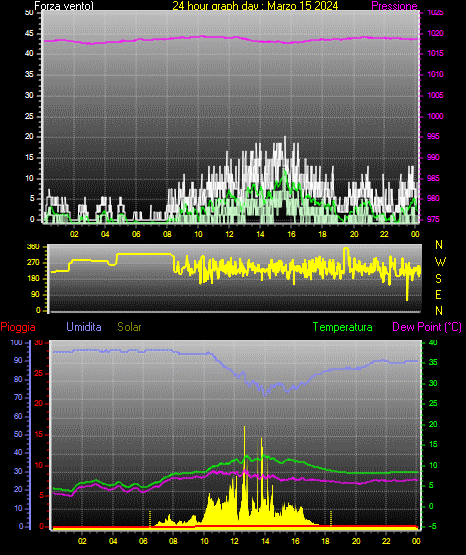Image resolution: width=466 pixels, height=555 pixels.
Task: Click the 12 hour tick on bottom graph
Action: (235, 541)
